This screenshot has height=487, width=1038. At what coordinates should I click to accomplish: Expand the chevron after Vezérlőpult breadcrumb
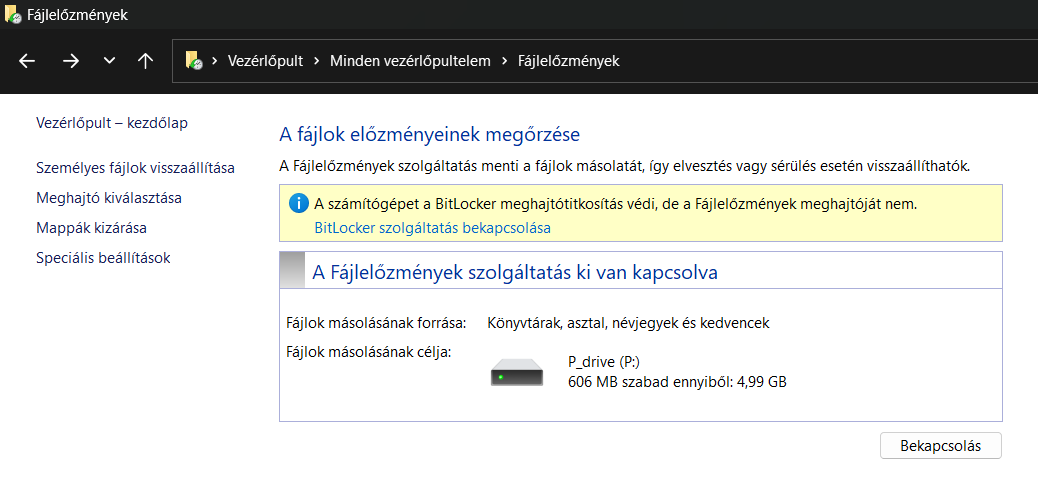[316, 62]
